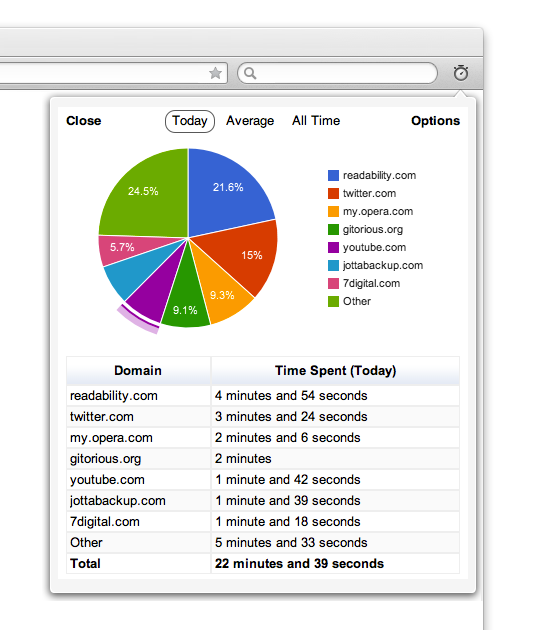Focus the browser search field
550x630 pixels.
pyautogui.click(x=337, y=73)
